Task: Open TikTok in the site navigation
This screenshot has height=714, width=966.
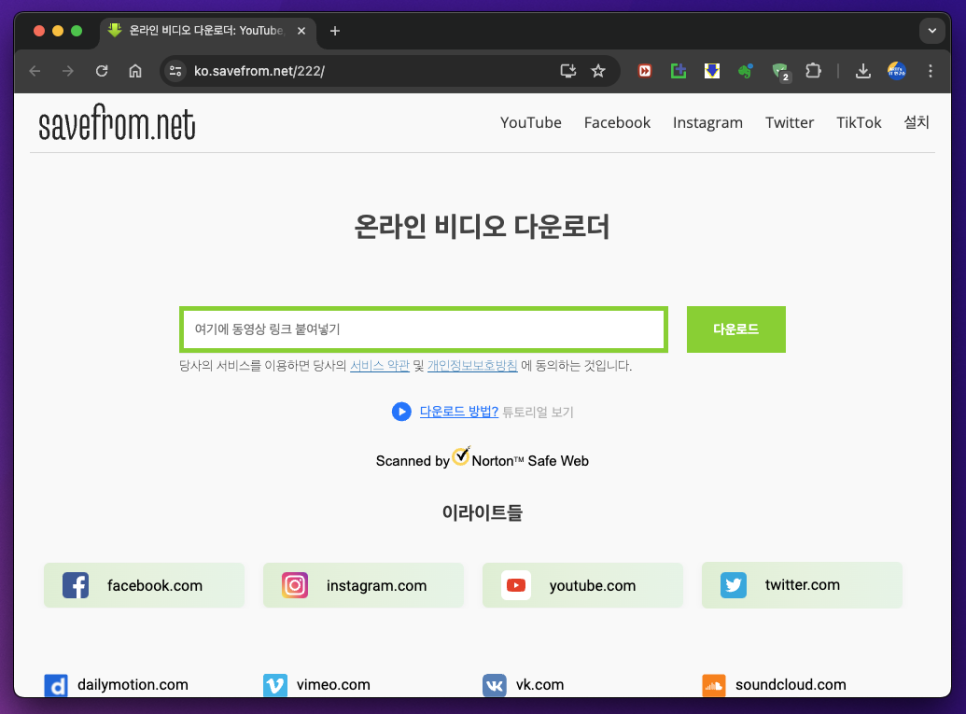Action: pos(858,123)
